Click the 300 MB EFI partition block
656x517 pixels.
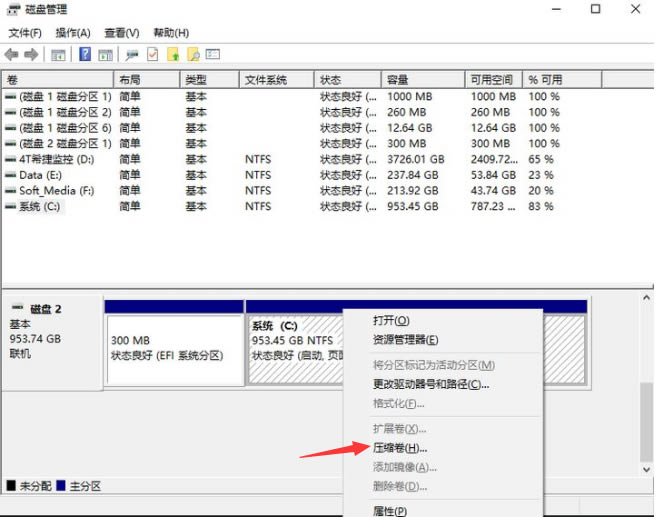coord(174,348)
